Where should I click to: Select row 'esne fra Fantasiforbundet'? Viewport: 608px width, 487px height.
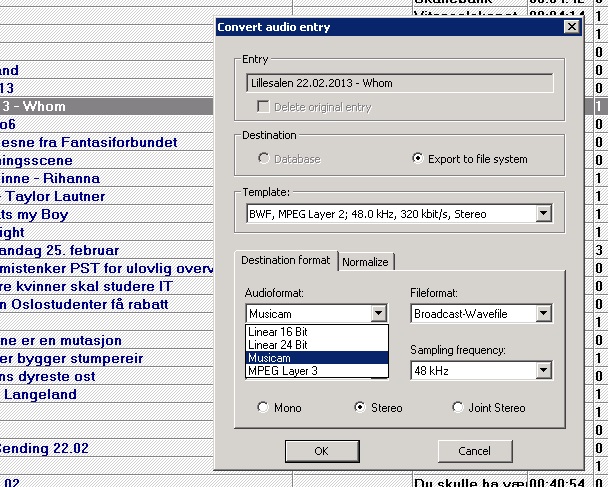(106, 142)
